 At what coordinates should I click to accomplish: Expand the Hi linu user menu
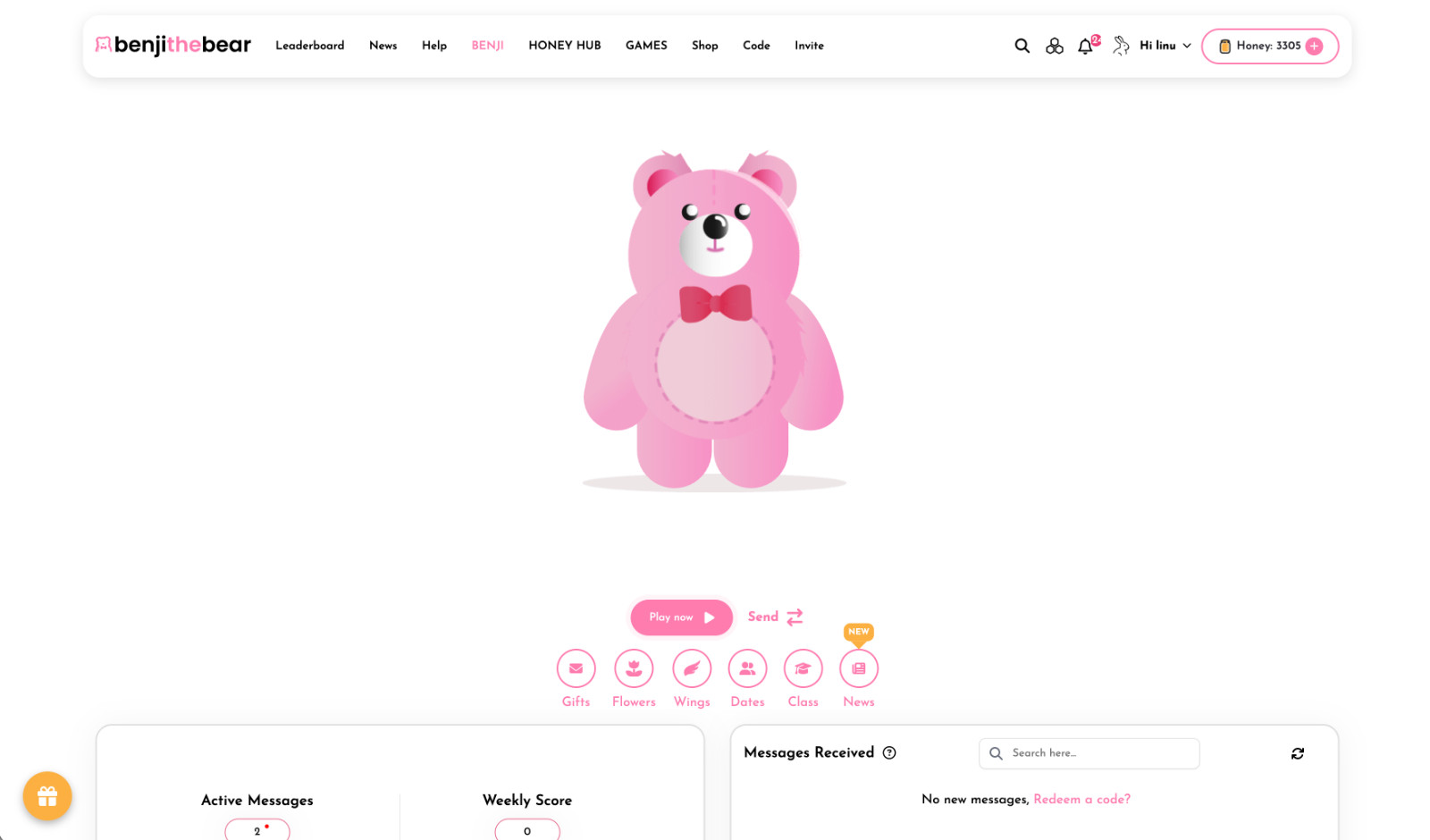1165,46
